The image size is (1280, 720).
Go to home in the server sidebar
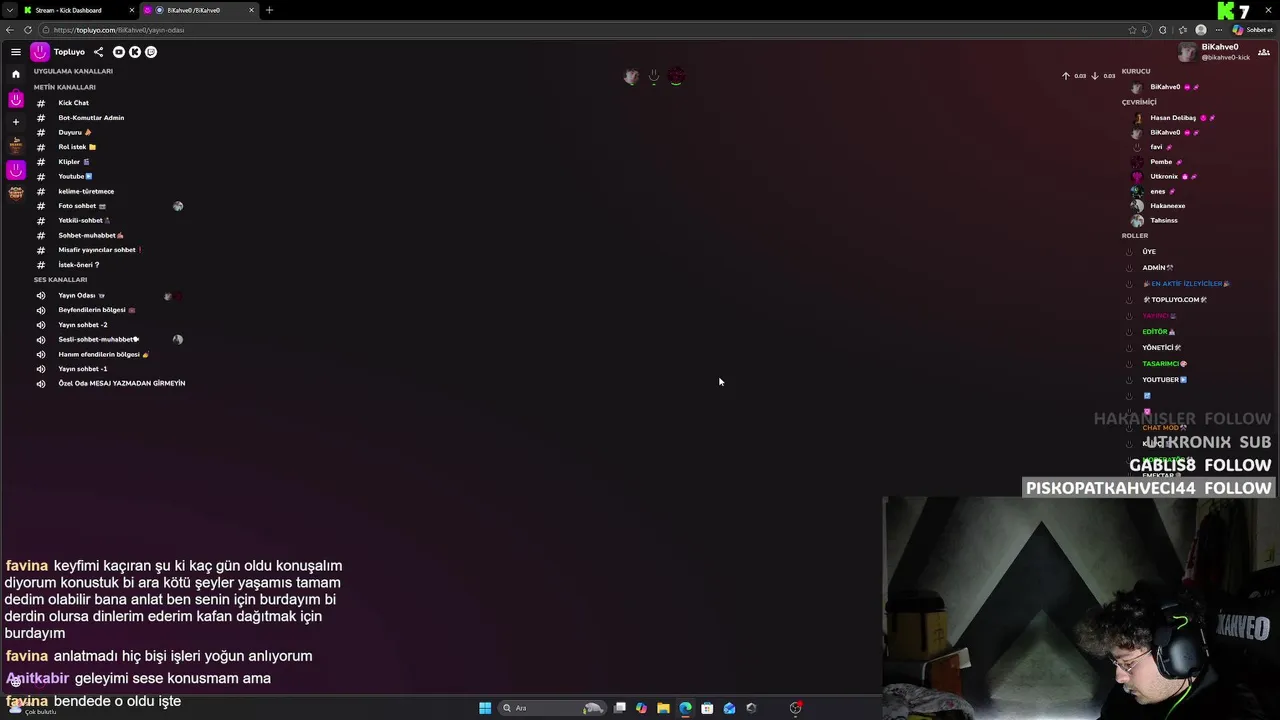click(x=16, y=74)
